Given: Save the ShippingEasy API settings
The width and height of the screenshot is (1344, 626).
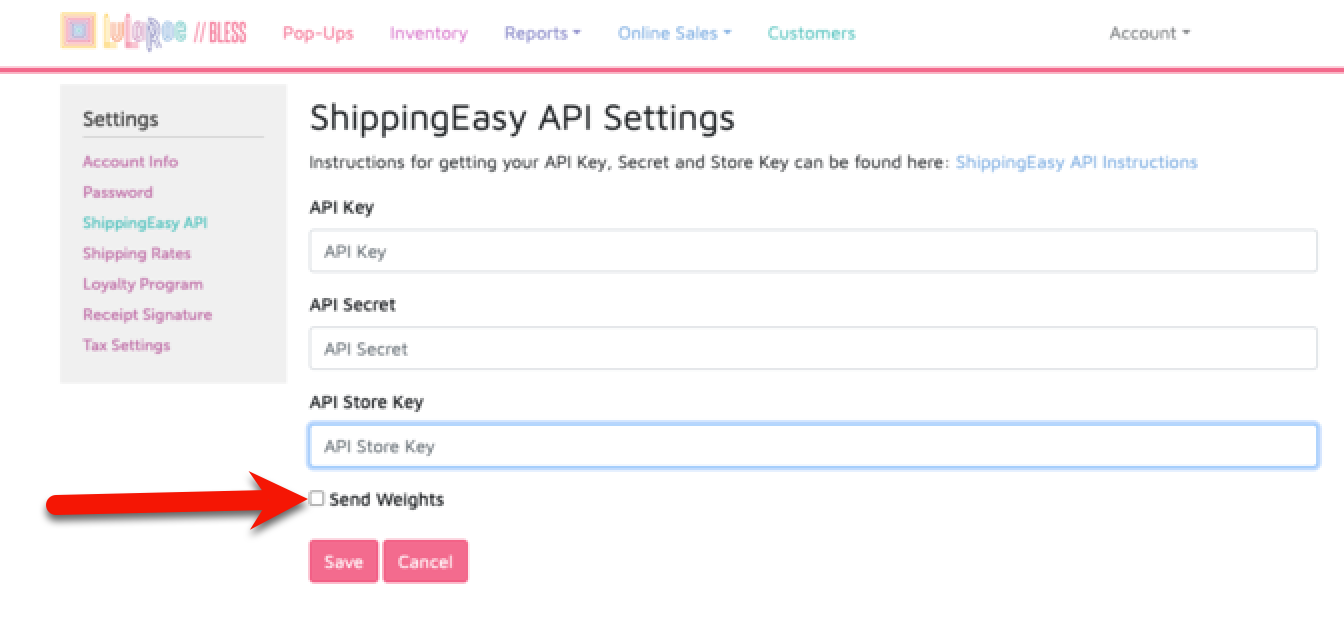Looking at the screenshot, I should (x=343, y=562).
